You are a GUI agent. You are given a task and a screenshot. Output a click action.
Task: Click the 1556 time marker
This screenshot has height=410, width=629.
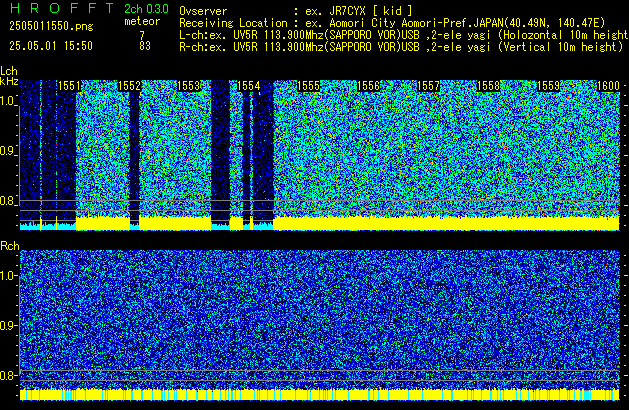[368, 86]
